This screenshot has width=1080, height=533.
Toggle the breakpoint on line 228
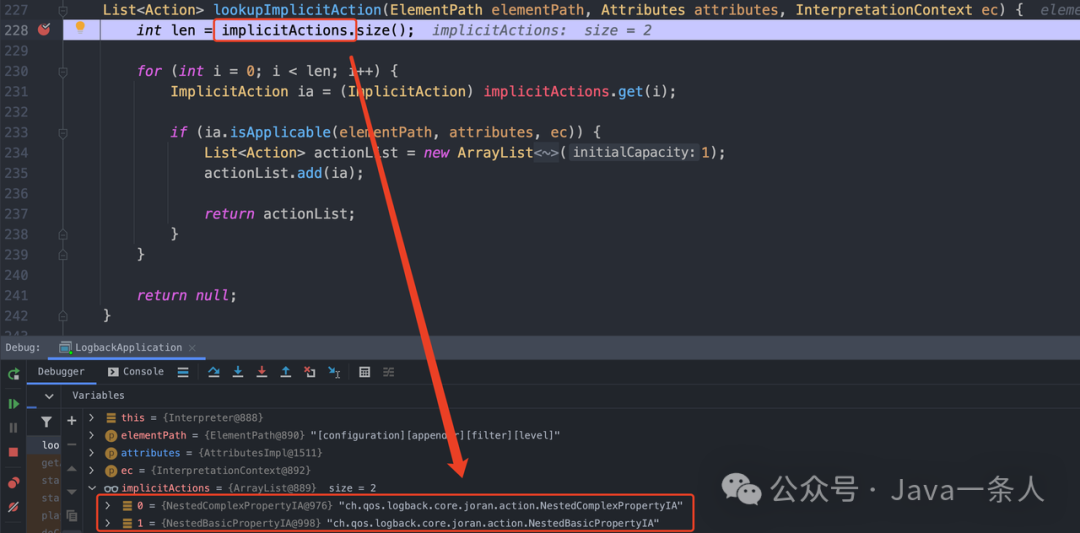pos(45,30)
